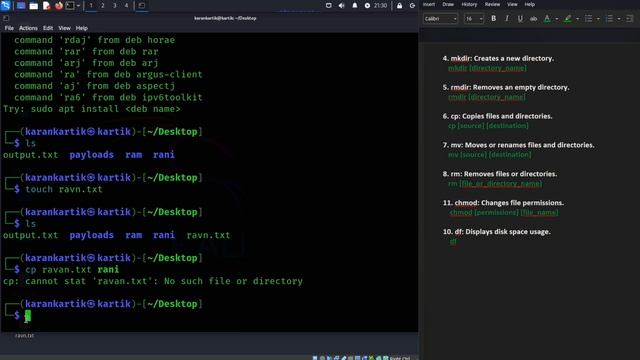
Task: Open the Kali applications menu icon
Action: (6, 5)
